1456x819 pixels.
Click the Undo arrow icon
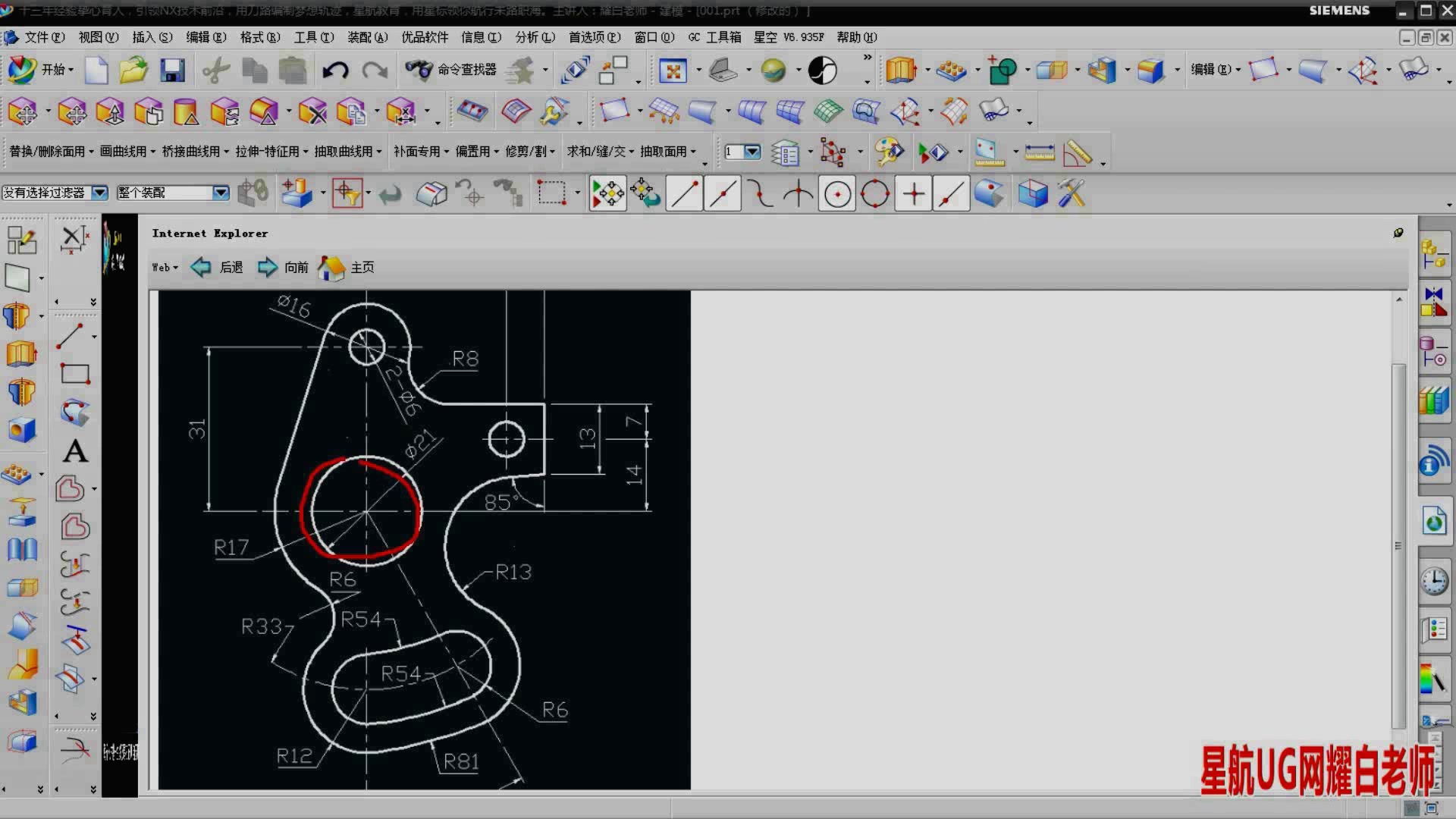tap(334, 71)
